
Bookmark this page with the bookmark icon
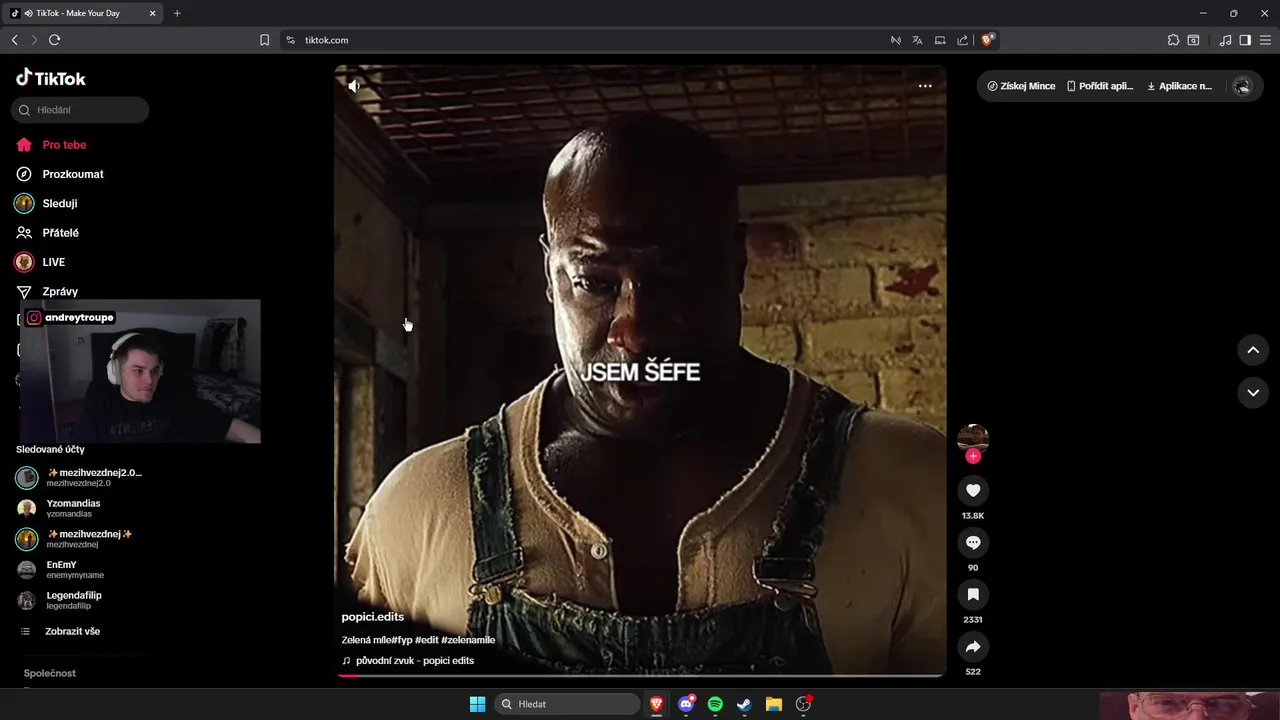[264, 40]
